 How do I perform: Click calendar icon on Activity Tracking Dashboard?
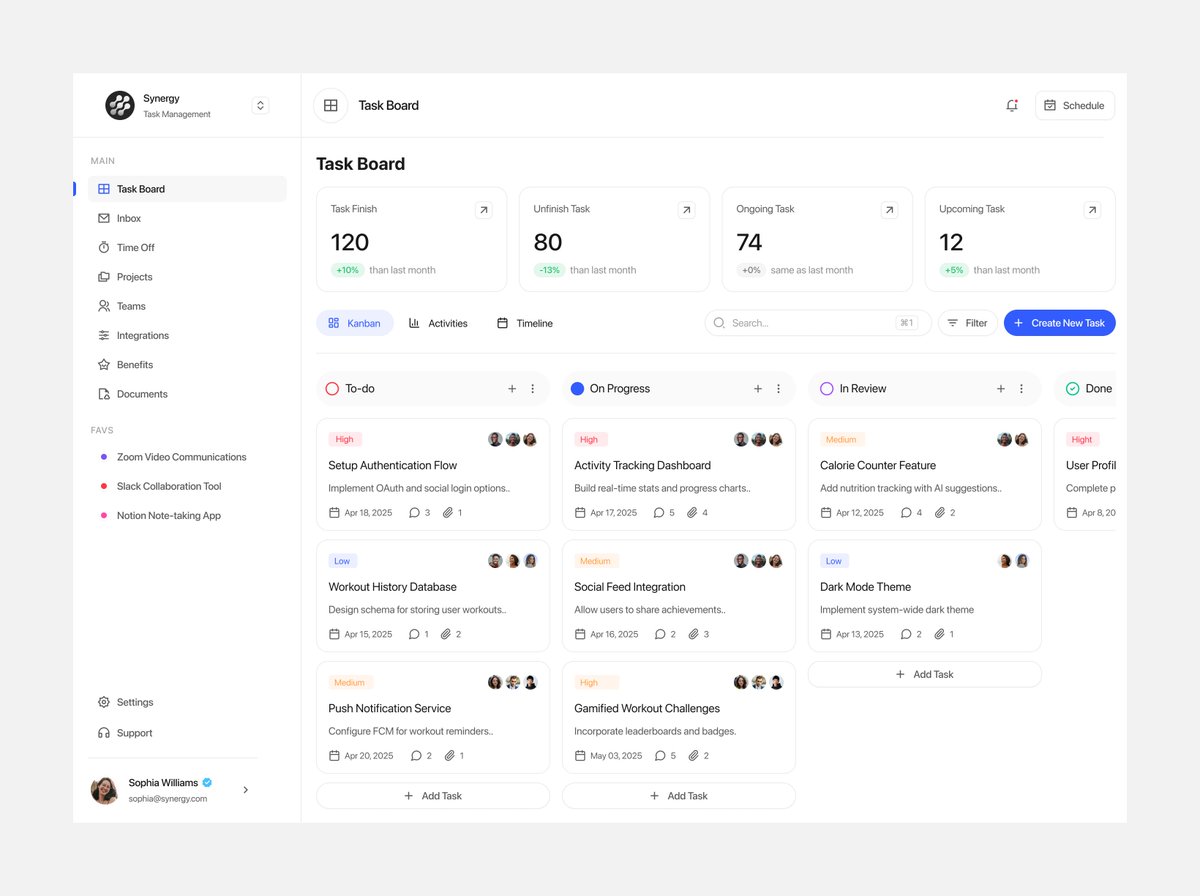pos(580,513)
